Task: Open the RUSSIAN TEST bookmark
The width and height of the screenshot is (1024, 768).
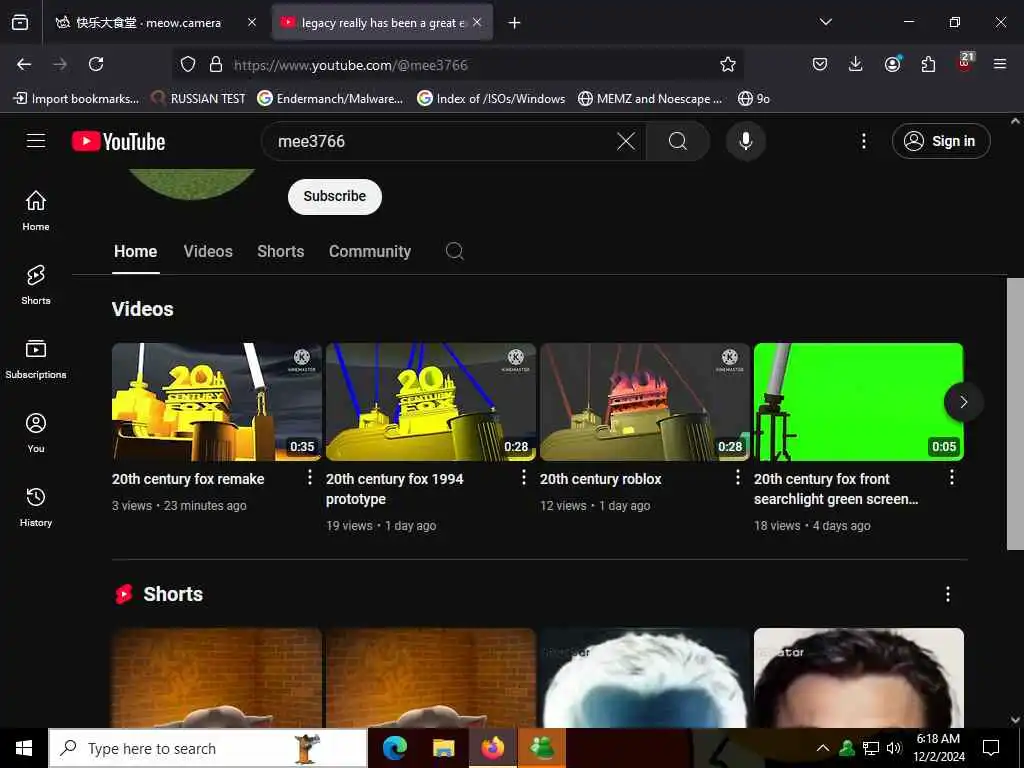Action: [x=198, y=99]
